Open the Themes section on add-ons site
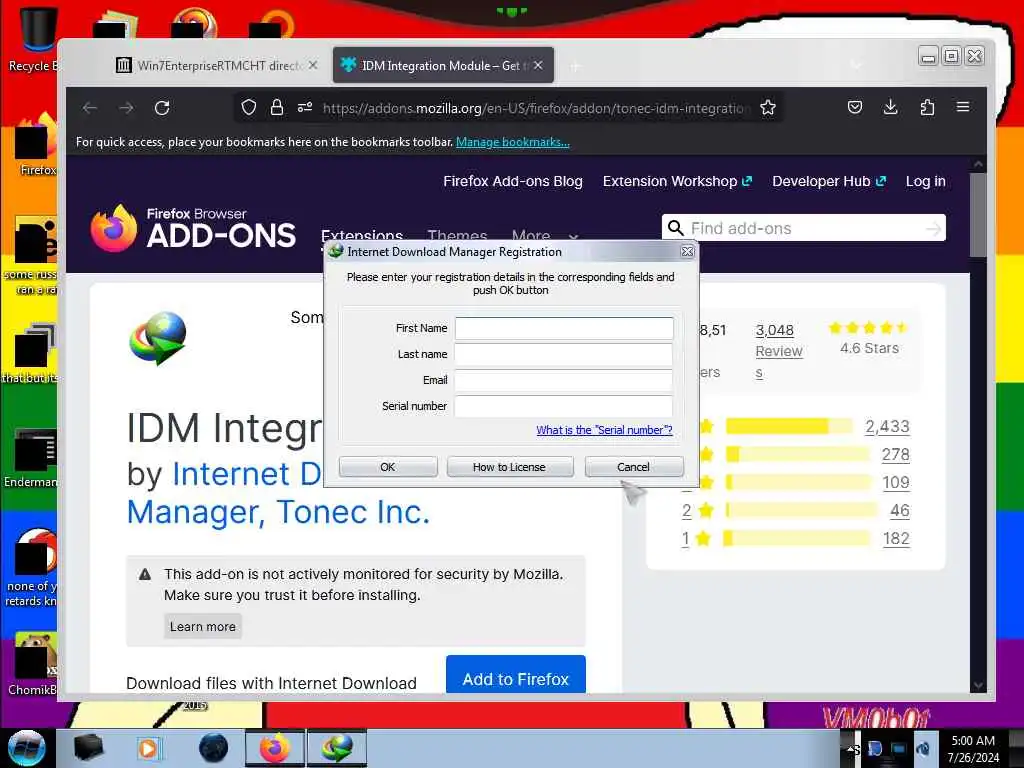 coord(457,235)
